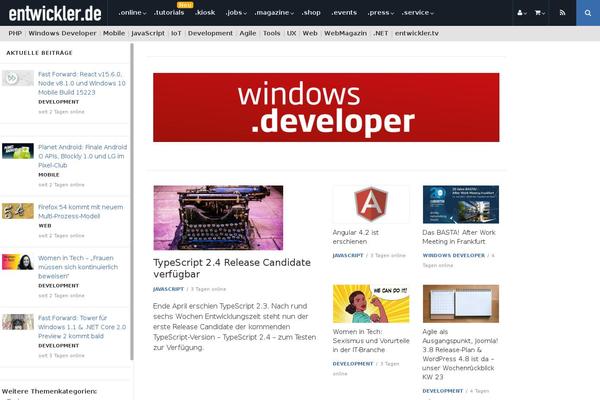Screen dimensions: 600x400
Task: Open Das BASTA! After Work Meeting article
Action: pyautogui.click(x=459, y=237)
